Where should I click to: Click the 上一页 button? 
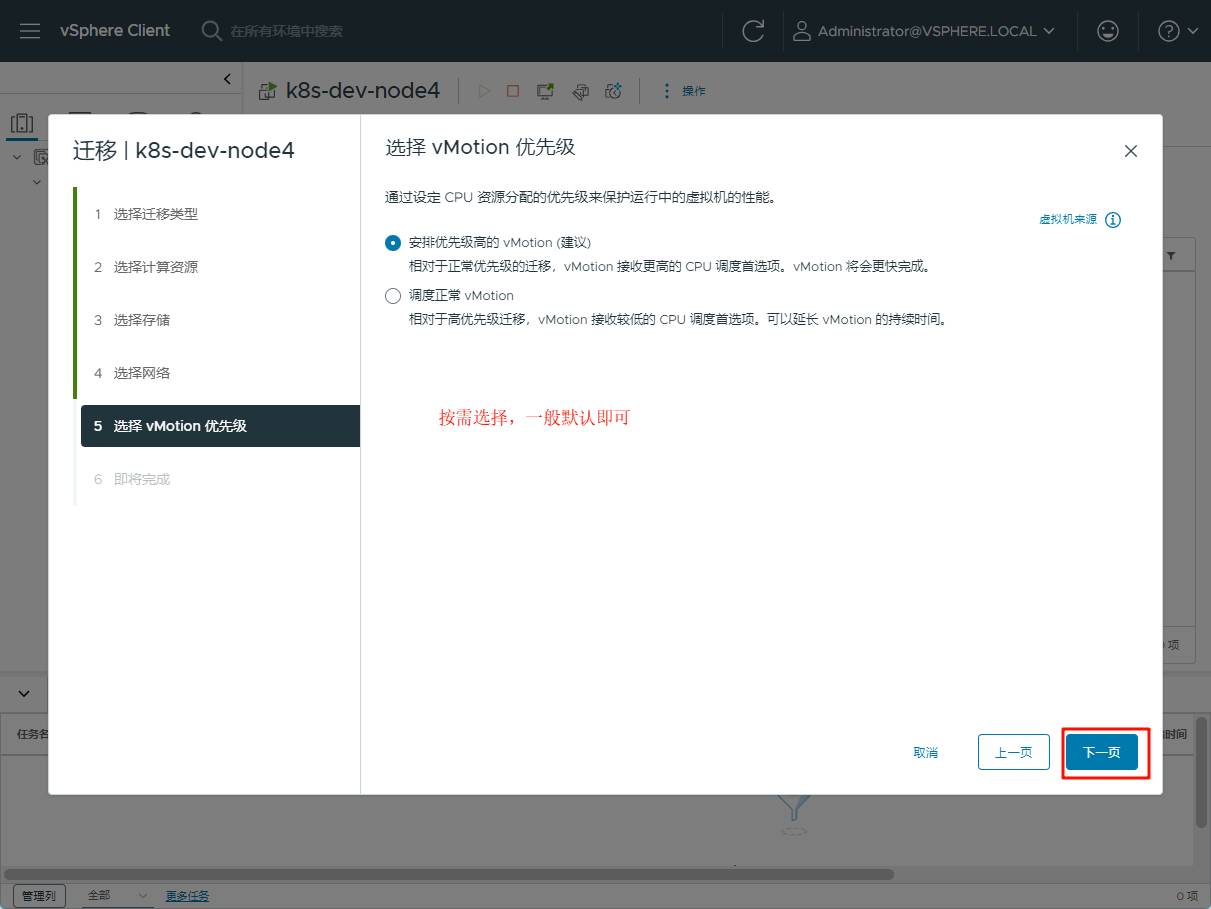tap(1013, 752)
